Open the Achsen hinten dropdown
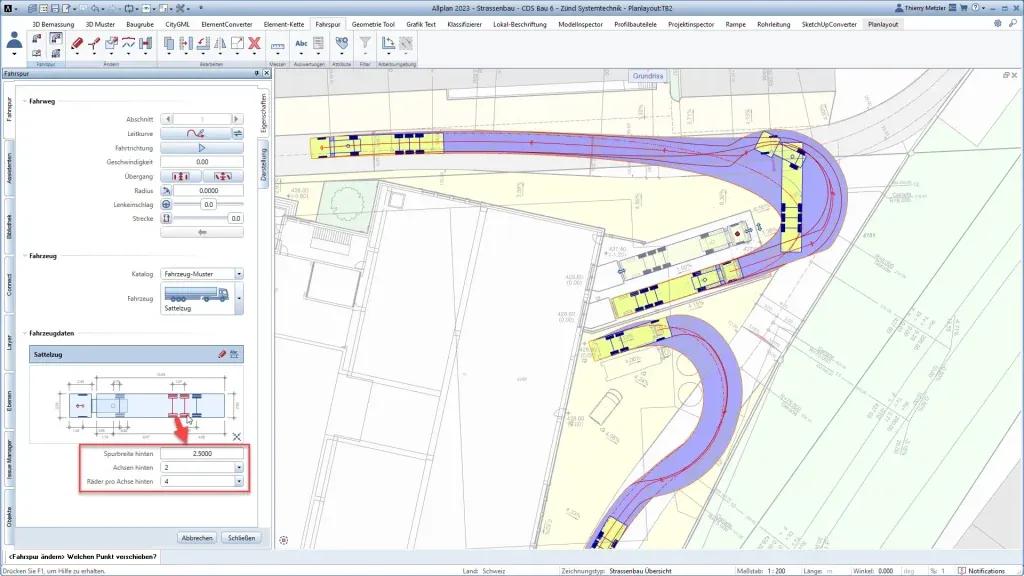The image size is (1024, 576). (x=238, y=467)
